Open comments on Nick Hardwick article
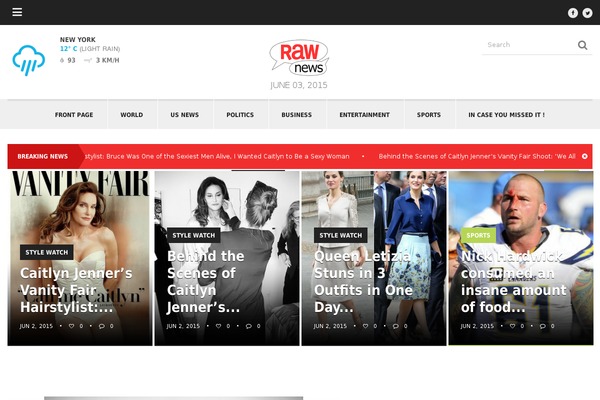The width and height of the screenshot is (600, 400). click(543, 326)
